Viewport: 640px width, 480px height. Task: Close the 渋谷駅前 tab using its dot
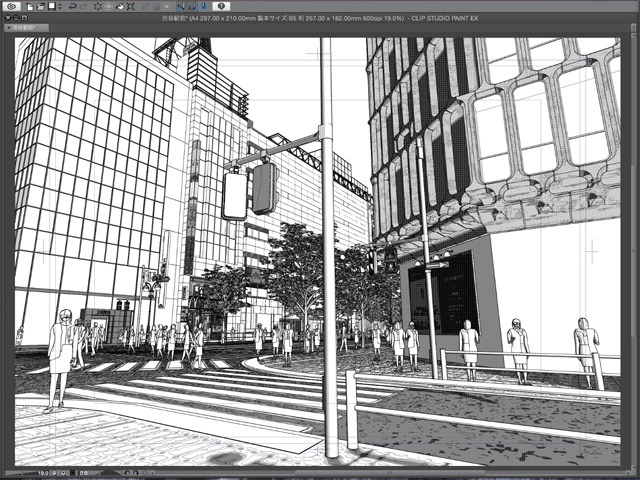(x=9, y=28)
